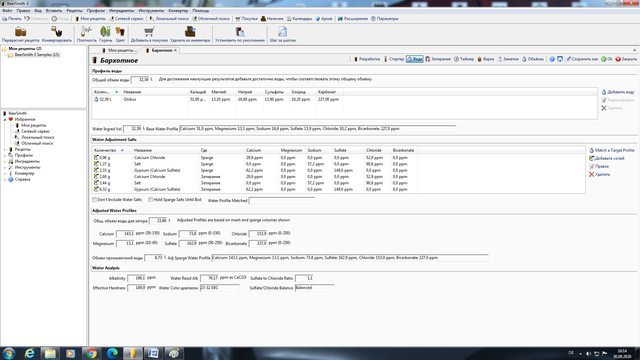Open Google Chrome from the taskbar
The width and height of the screenshot is (640, 360).
(91, 353)
